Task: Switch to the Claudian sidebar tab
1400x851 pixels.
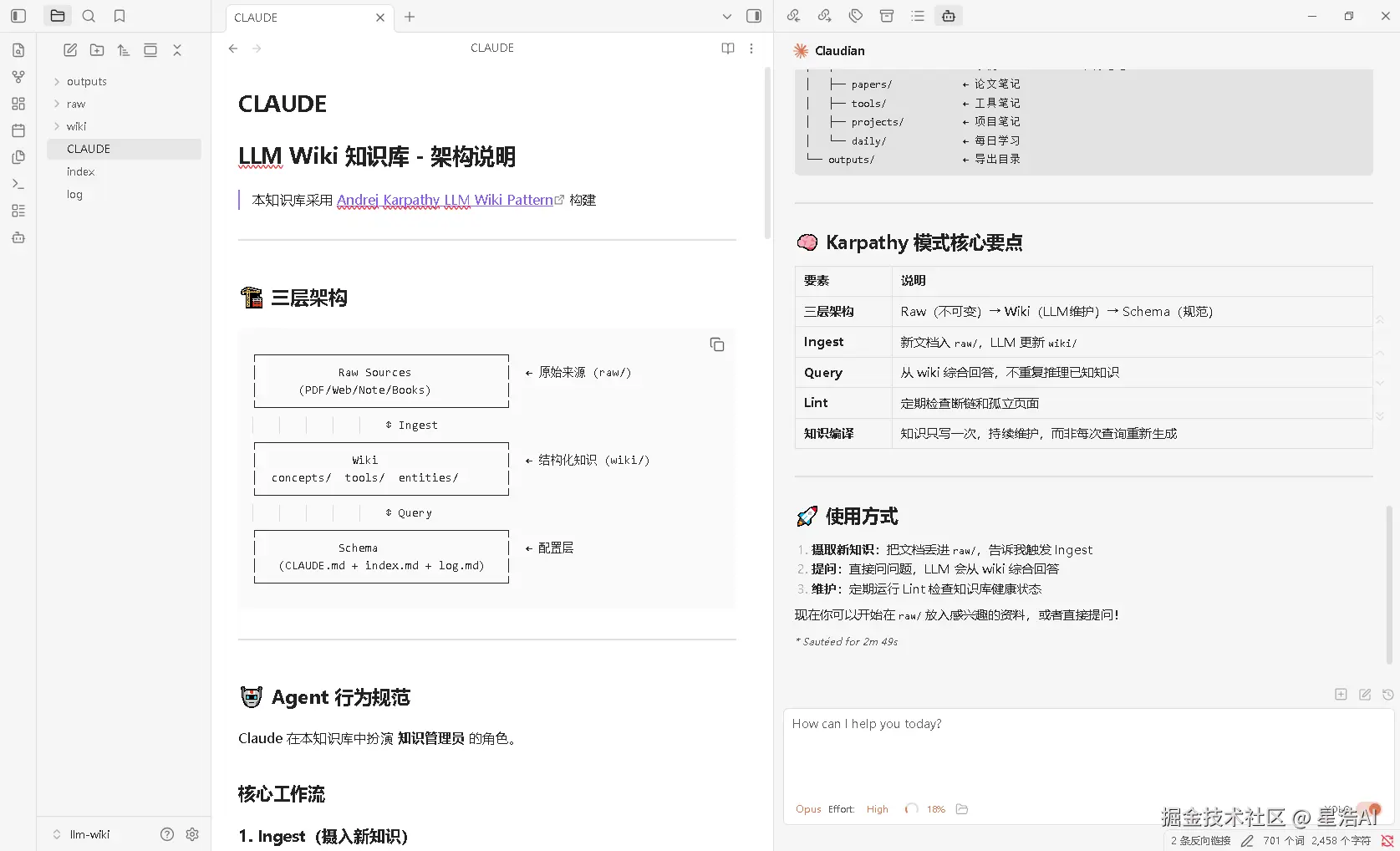Action: [x=949, y=16]
